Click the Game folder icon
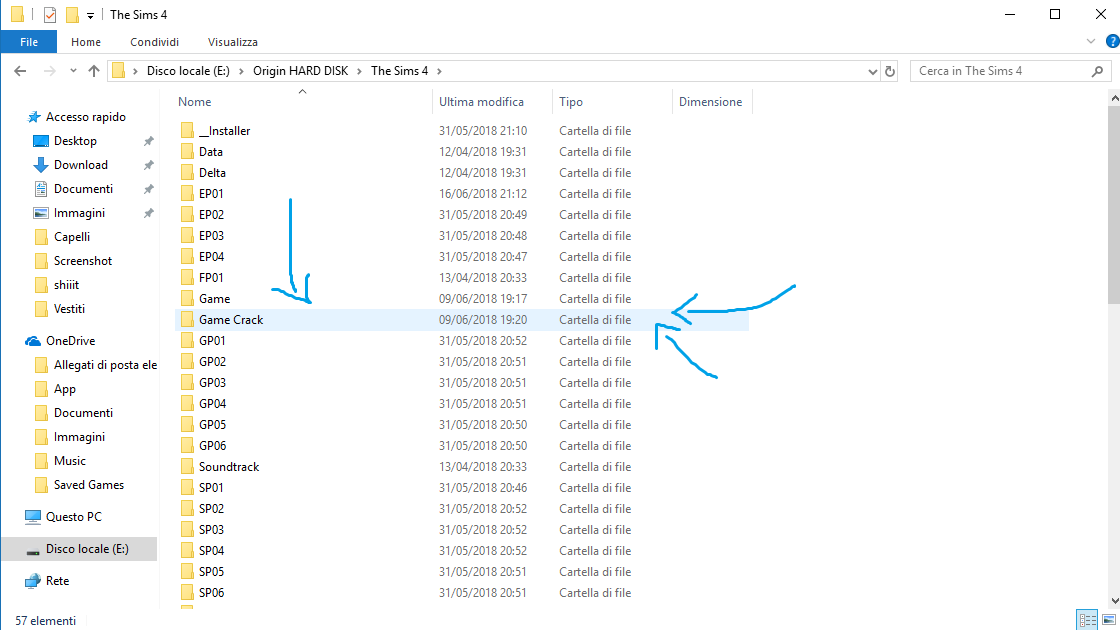 click(x=187, y=299)
